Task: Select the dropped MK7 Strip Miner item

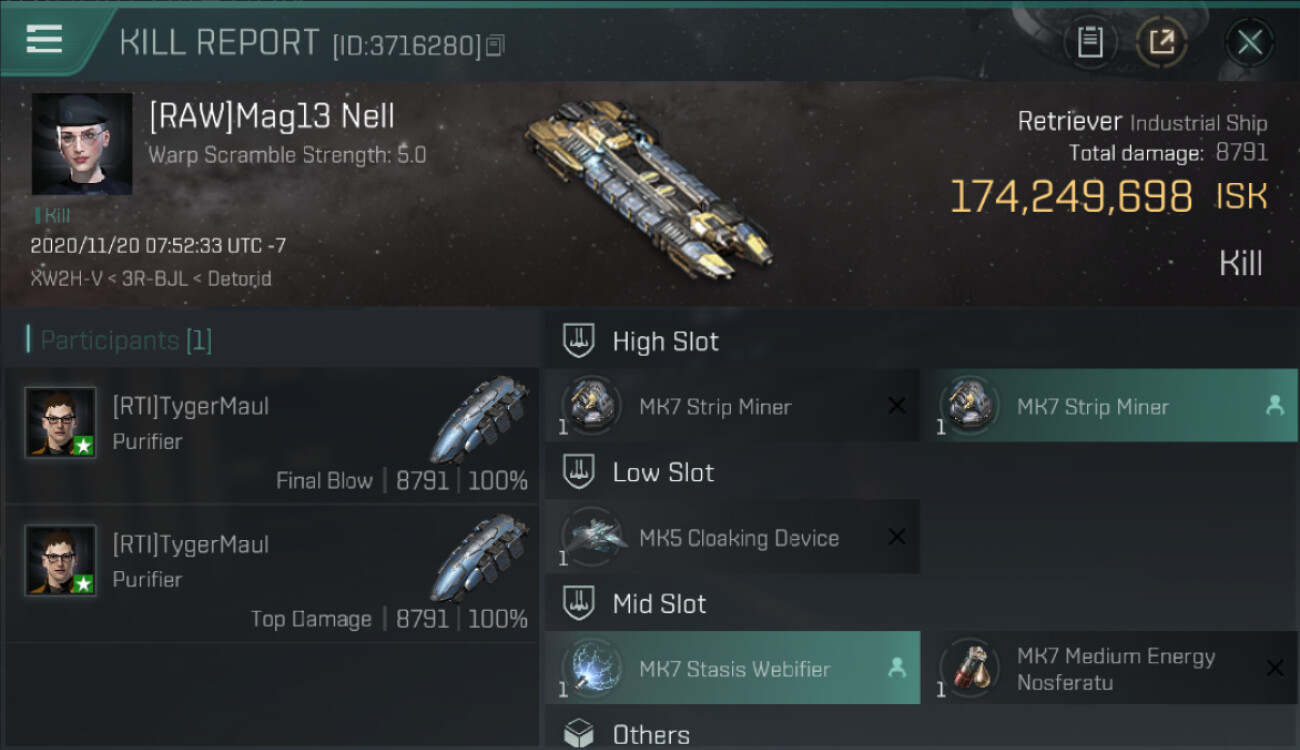Action: 1110,406
